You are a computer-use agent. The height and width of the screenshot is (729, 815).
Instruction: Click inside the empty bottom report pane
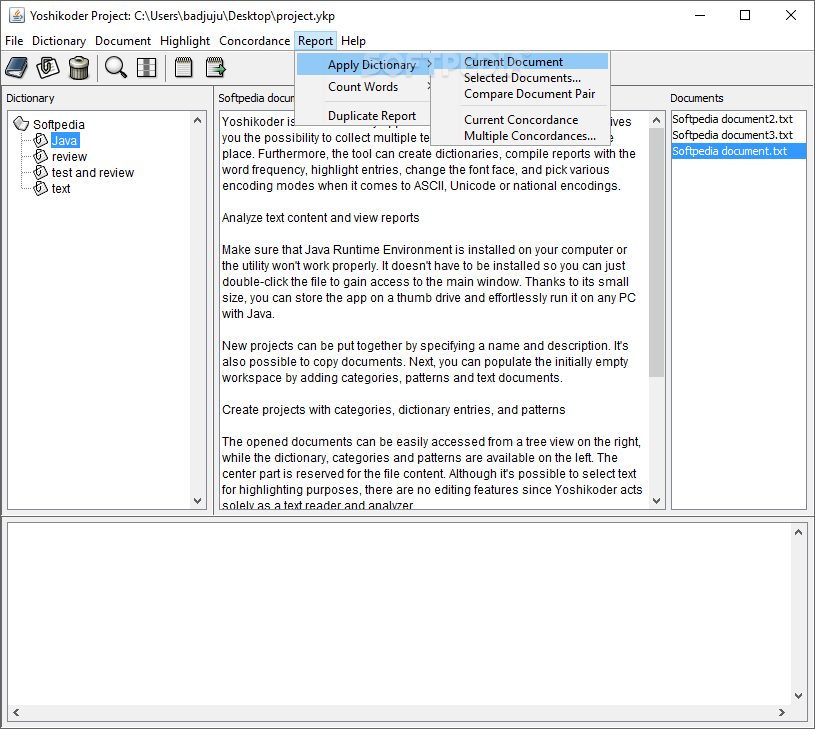(x=399, y=614)
